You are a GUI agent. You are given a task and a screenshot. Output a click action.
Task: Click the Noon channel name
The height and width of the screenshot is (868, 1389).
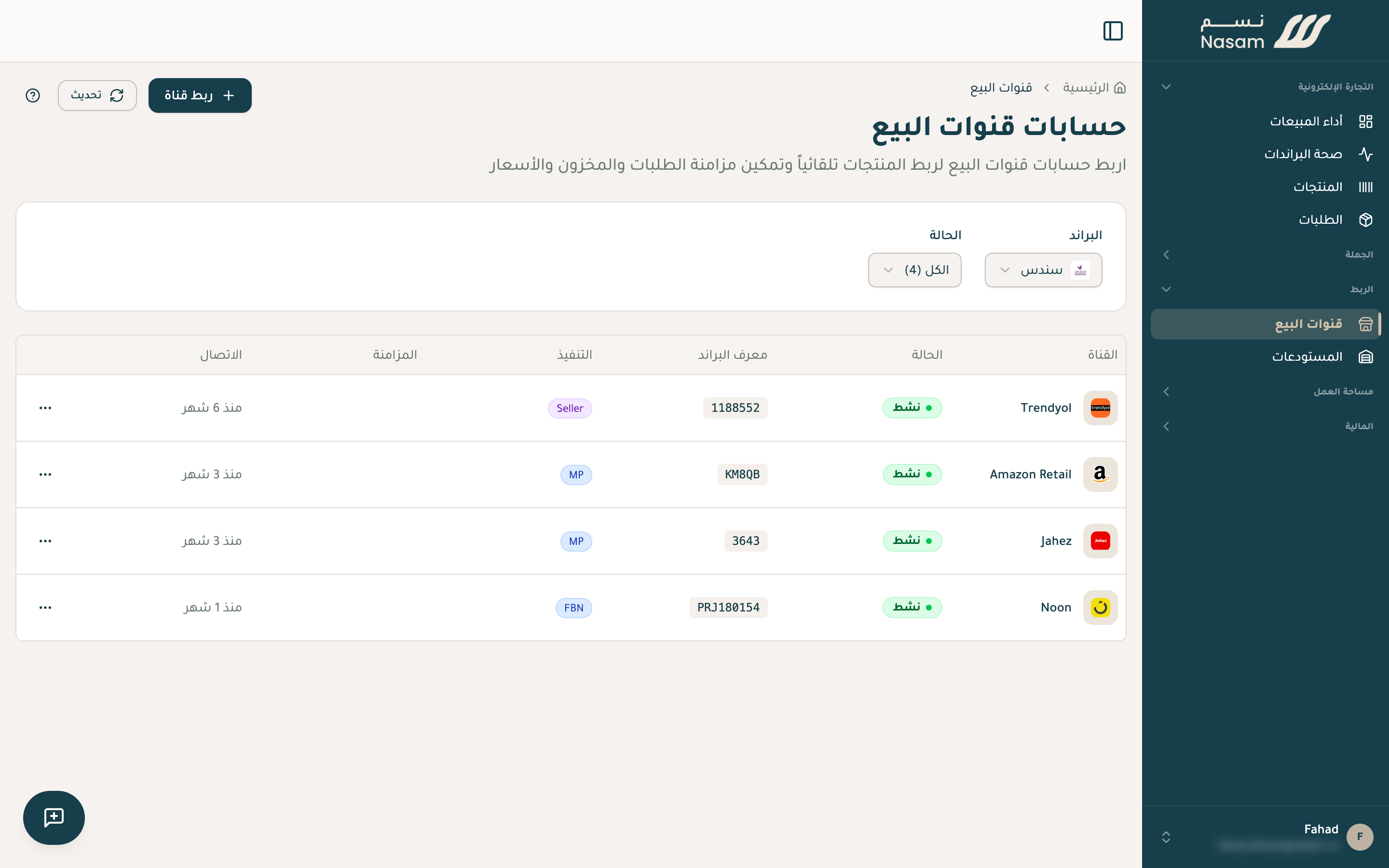(1056, 608)
